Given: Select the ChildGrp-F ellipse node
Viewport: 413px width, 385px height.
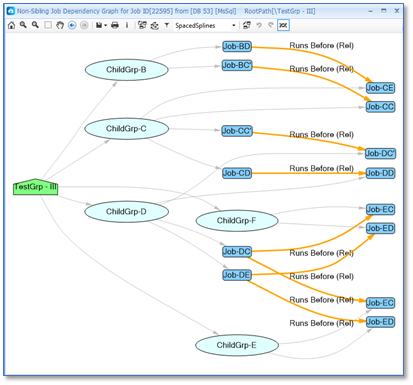Looking at the screenshot, I should click(237, 221).
